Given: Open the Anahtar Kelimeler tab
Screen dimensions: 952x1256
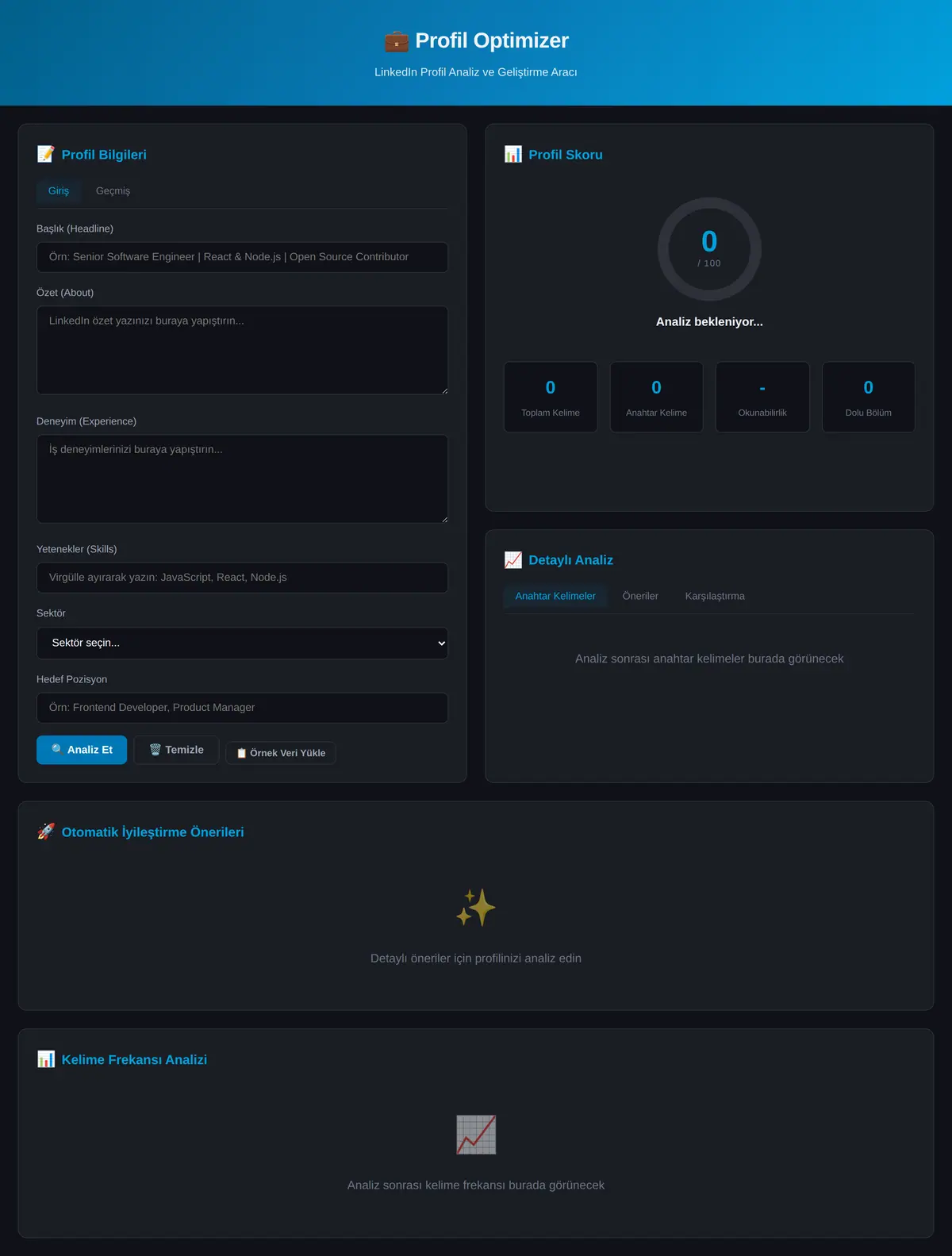Looking at the screenshot, I should pos(555,596).
